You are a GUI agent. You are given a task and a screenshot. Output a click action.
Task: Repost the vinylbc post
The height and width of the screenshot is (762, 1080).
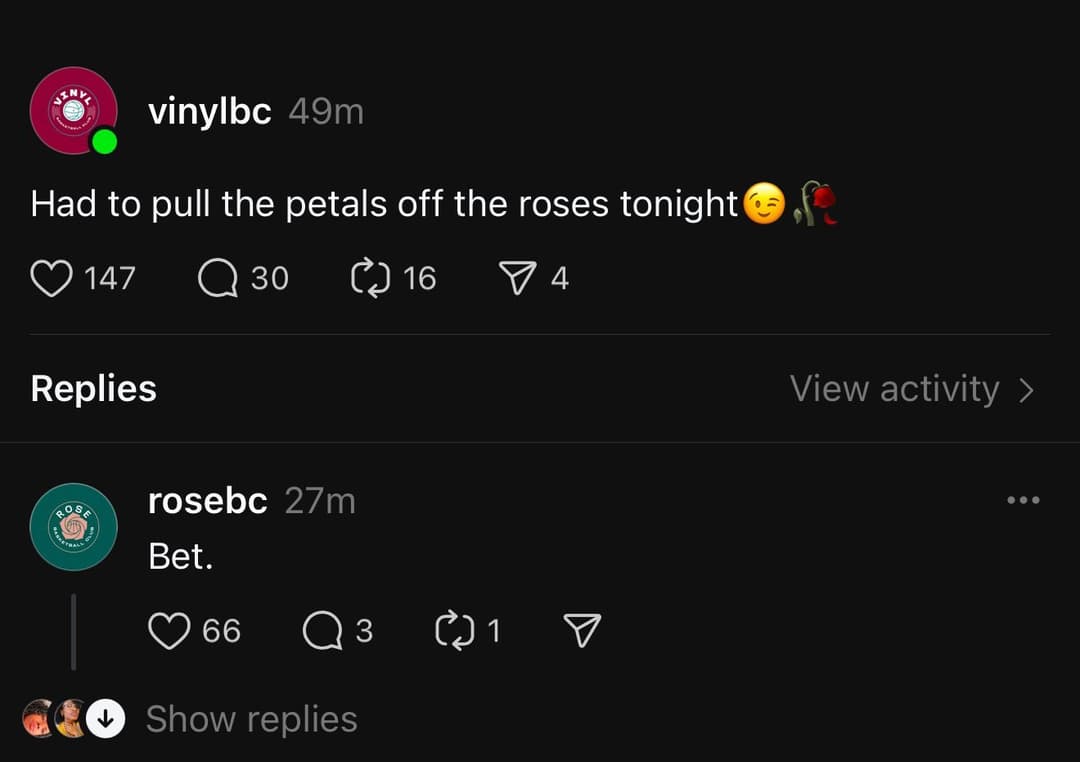pyautogui.click(x=369, y=278)
